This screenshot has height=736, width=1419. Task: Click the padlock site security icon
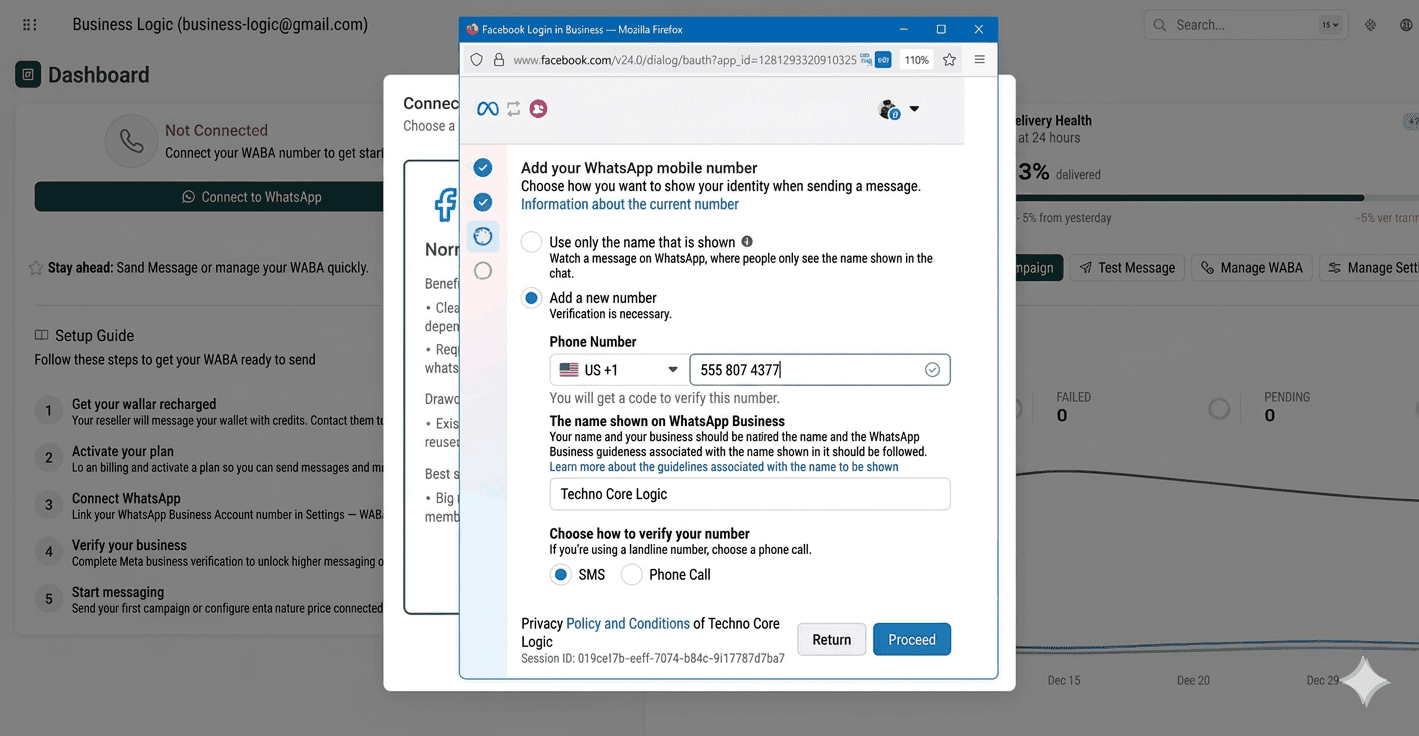(499, 60)
